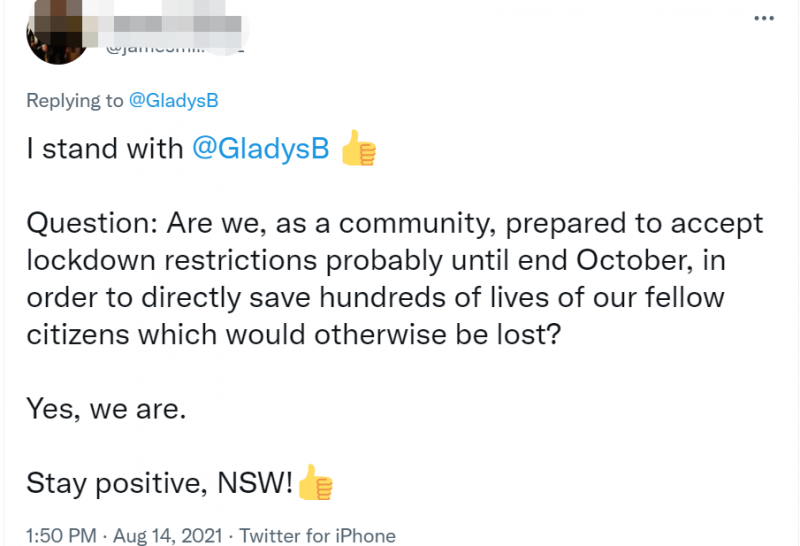The height and width of the screenshot is (546, 800).
Task: Click the "Stay positive, NSW!" text
Action: click(x=160, y=483)
